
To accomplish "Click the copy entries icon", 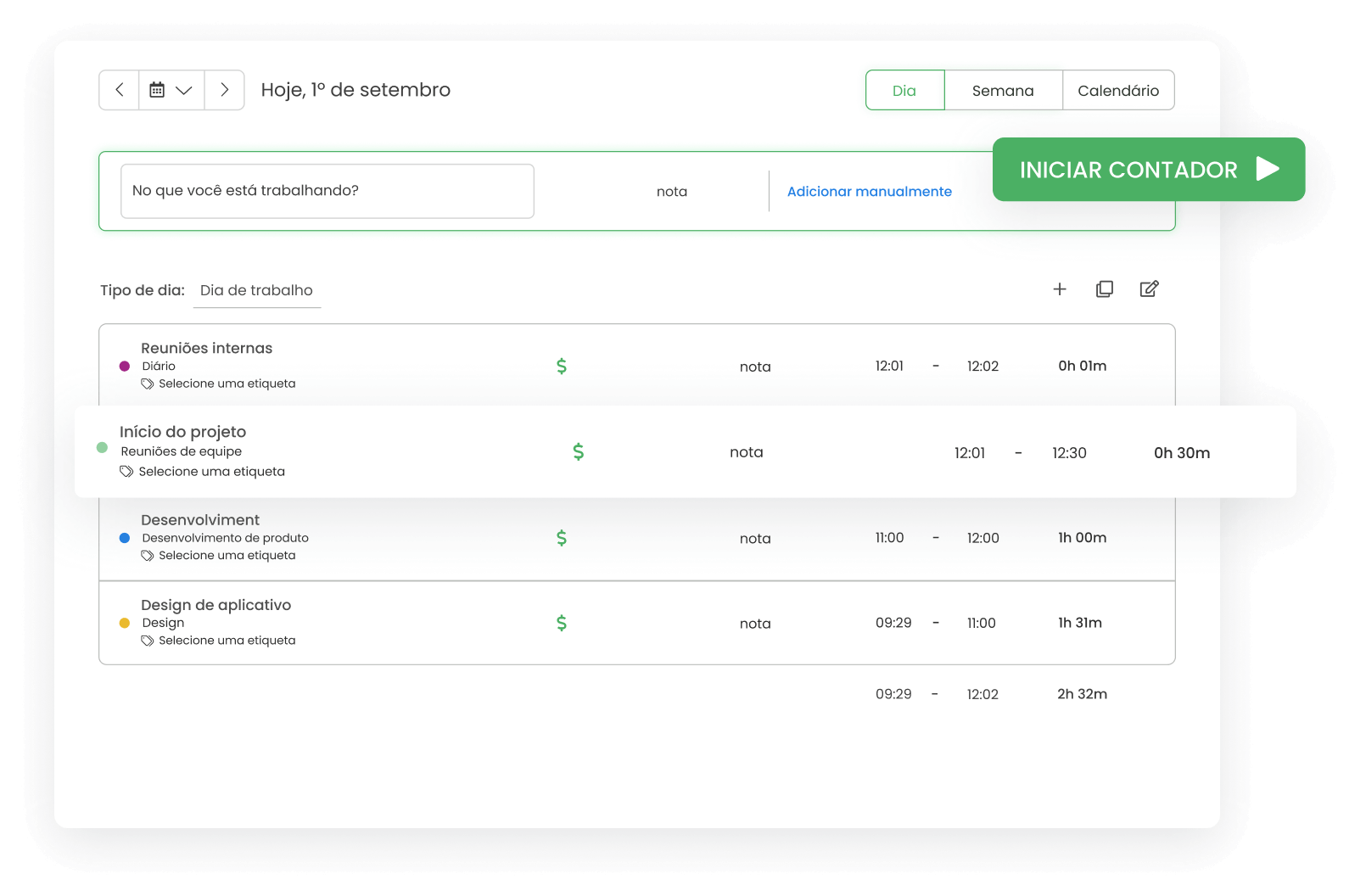I will (1104, 289).
